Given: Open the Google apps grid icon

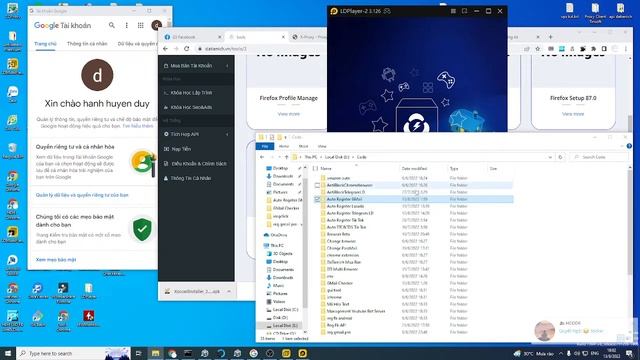Looking at the screenshot, I should (x=140, y=25).
